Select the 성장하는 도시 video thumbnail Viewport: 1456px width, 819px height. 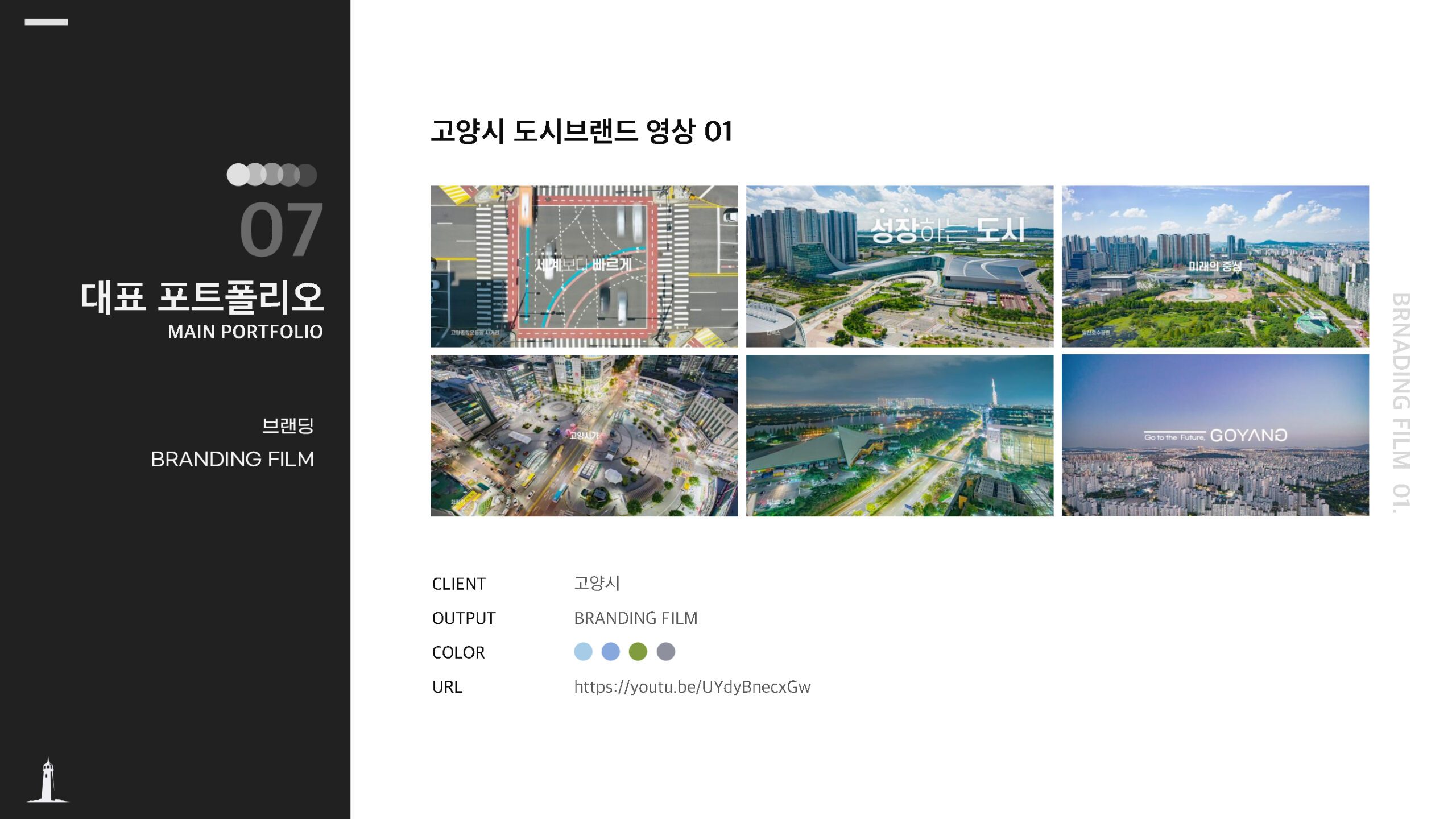coord(899,266)
